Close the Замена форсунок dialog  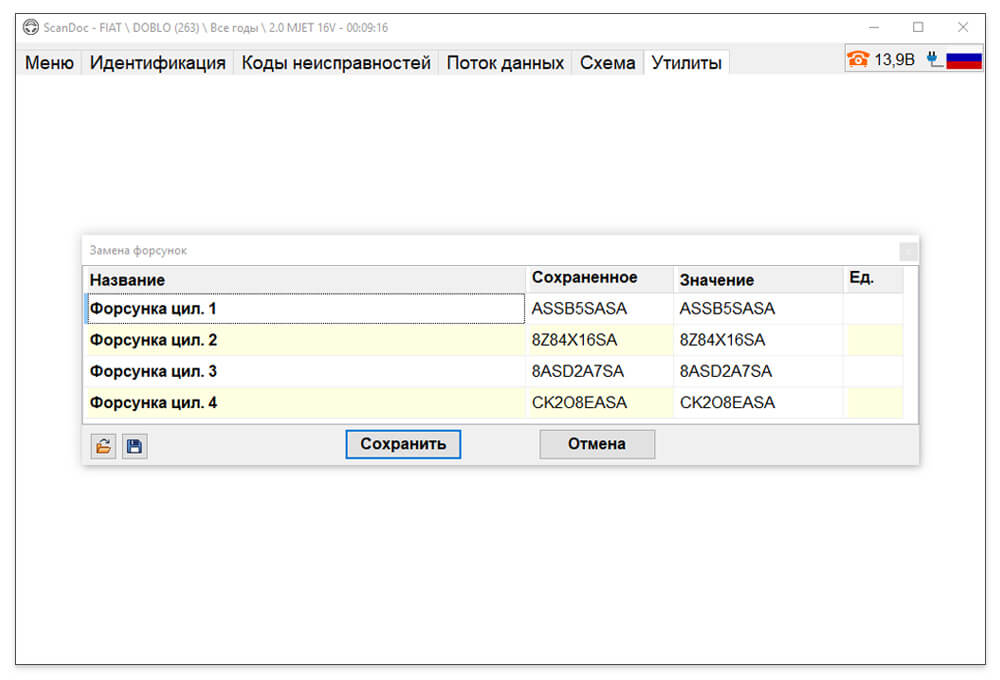909,251
